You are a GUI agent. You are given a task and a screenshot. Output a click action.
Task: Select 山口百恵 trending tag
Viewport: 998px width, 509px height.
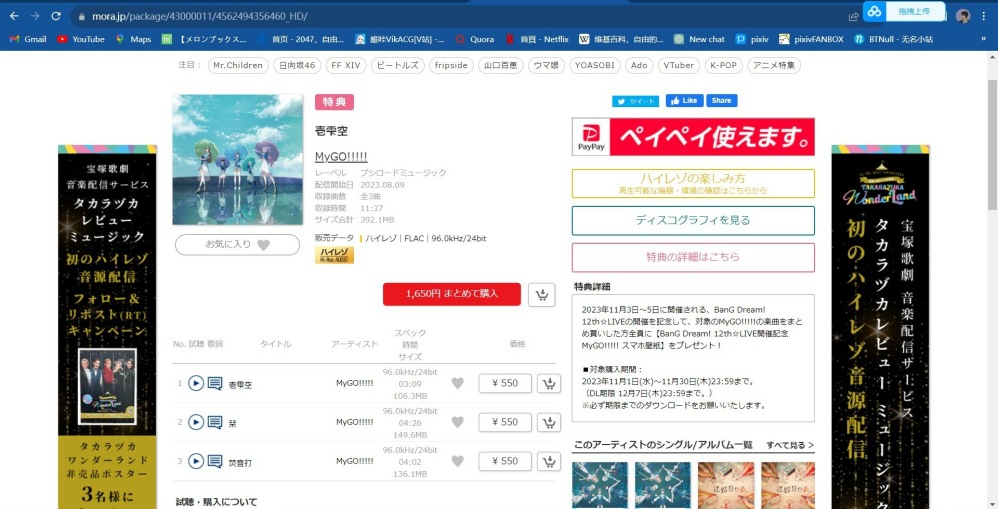(x=500, y=66)
